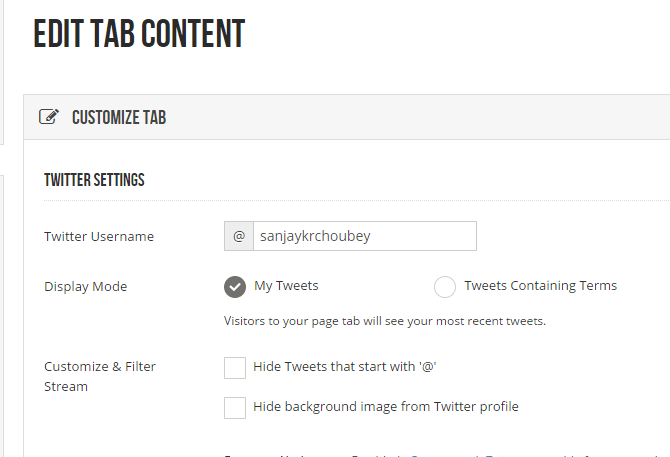Tick the Hide background image checkbox
Image resolution: width=670 pixels, height=457 pixels.
pos(235,408)
